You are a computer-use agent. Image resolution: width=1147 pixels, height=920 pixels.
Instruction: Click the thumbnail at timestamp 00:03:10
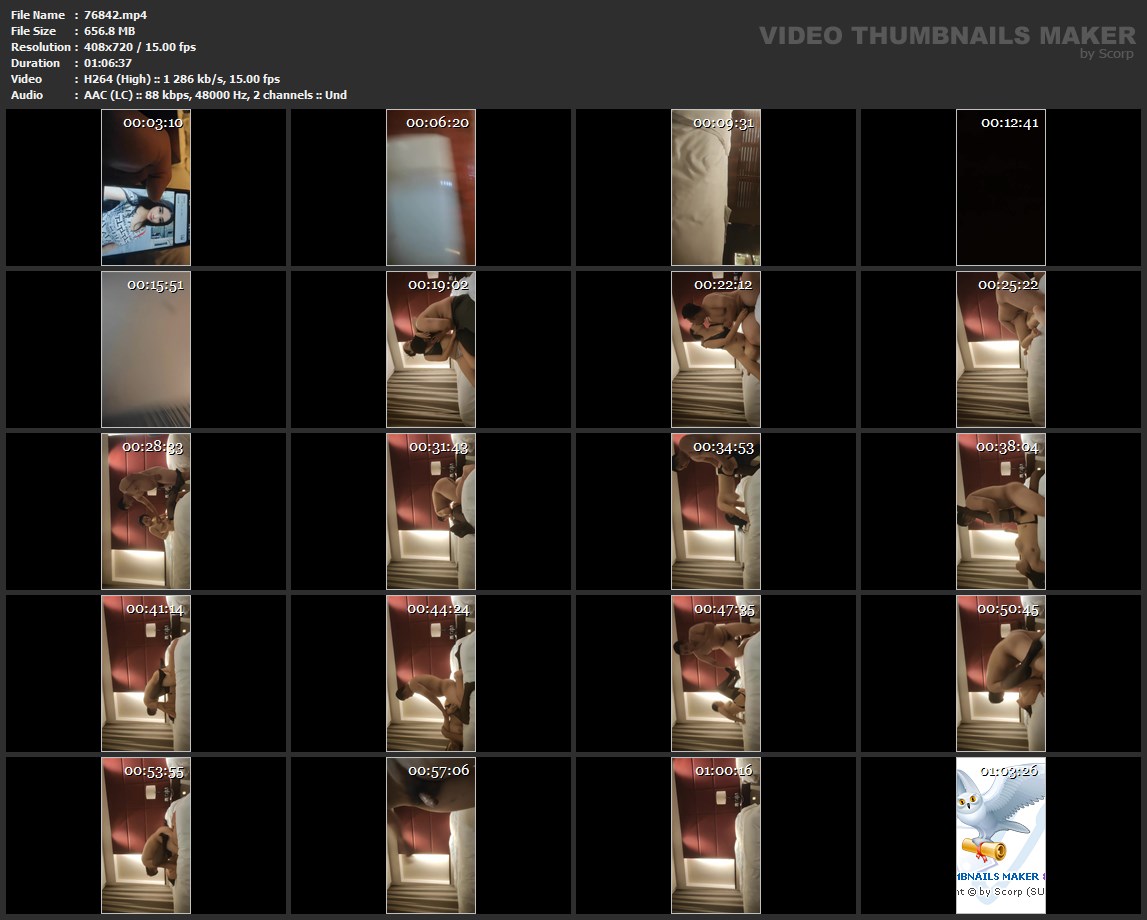[146, 187]
